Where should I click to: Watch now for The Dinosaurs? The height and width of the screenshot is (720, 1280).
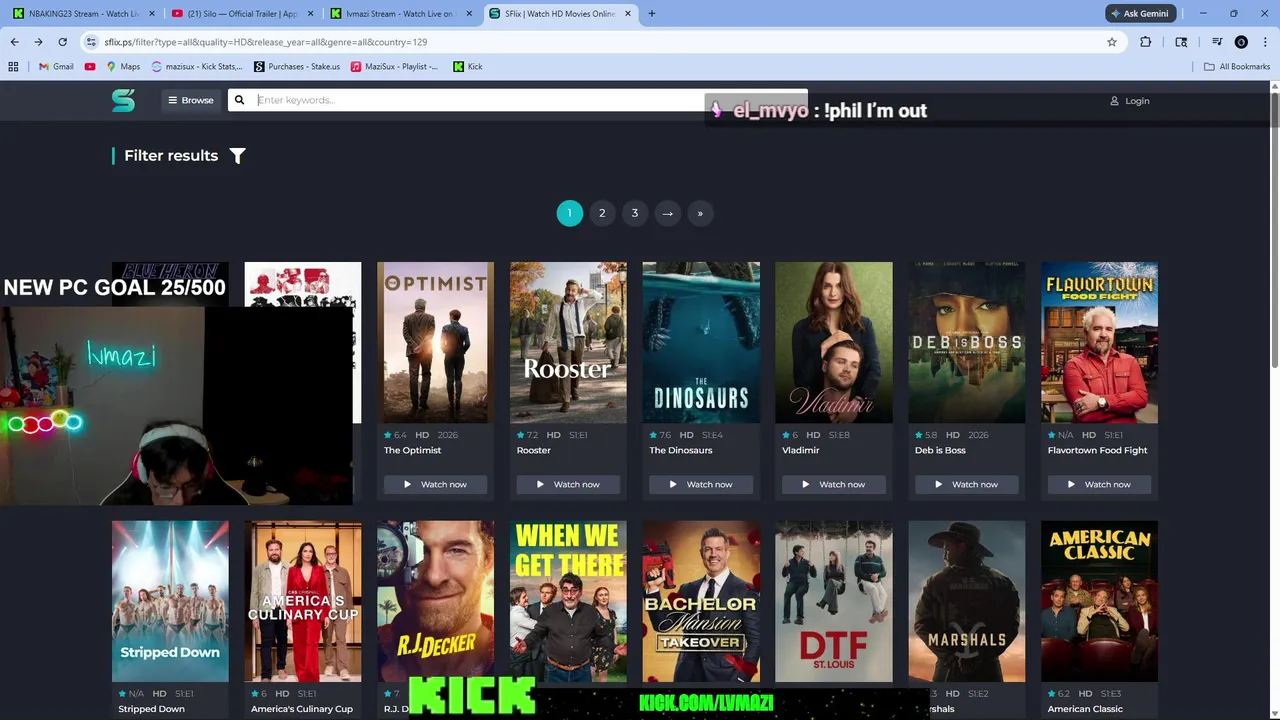[x=701, y=484]
